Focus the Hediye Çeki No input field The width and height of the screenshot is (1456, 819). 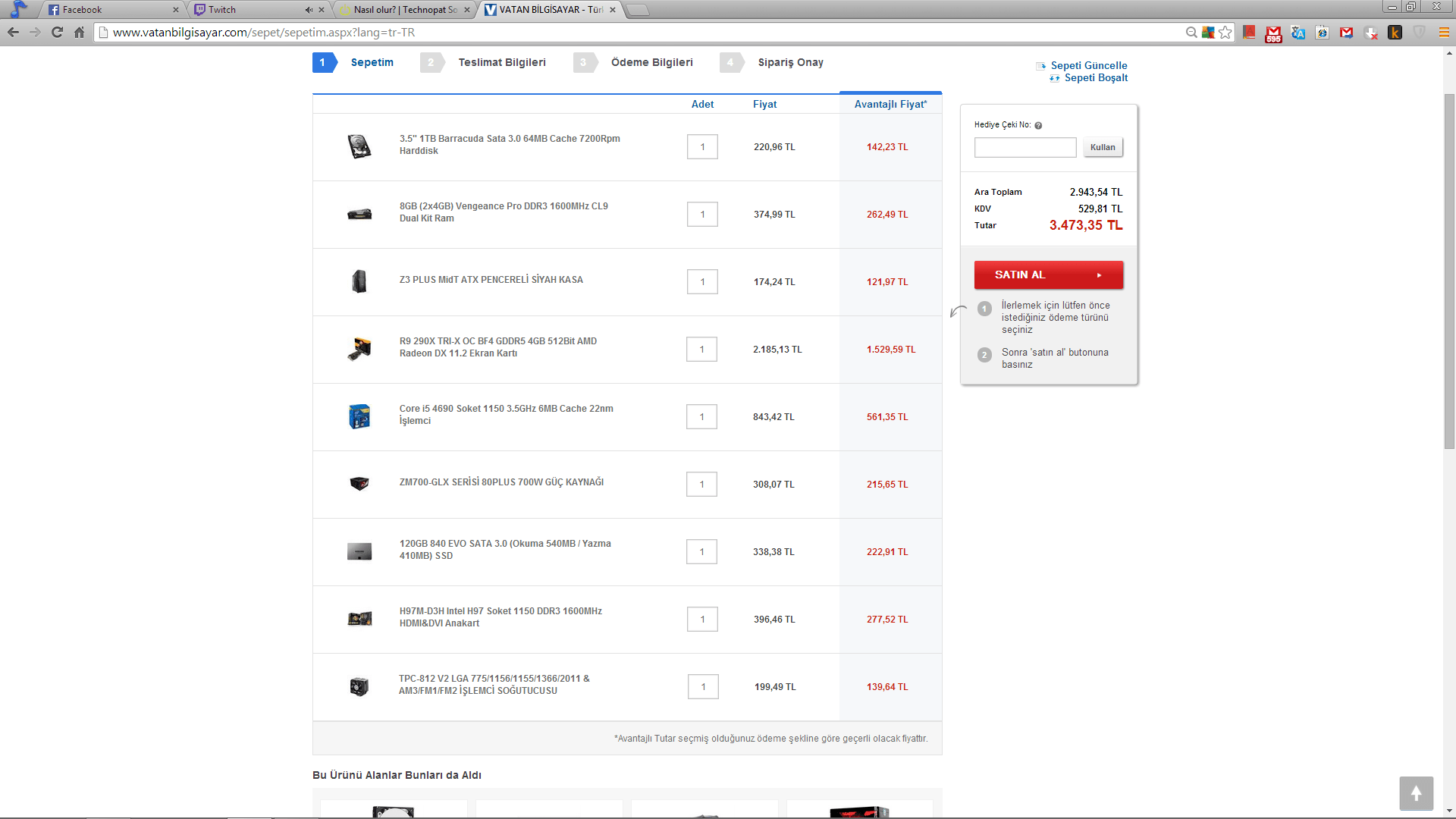coord(1025,147)
